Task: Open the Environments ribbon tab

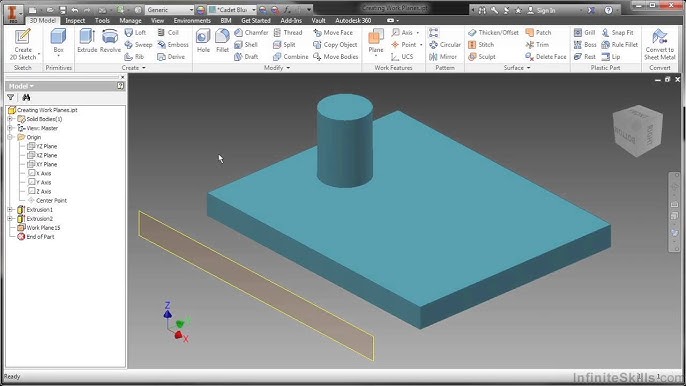Action: [x=192, y=21]
